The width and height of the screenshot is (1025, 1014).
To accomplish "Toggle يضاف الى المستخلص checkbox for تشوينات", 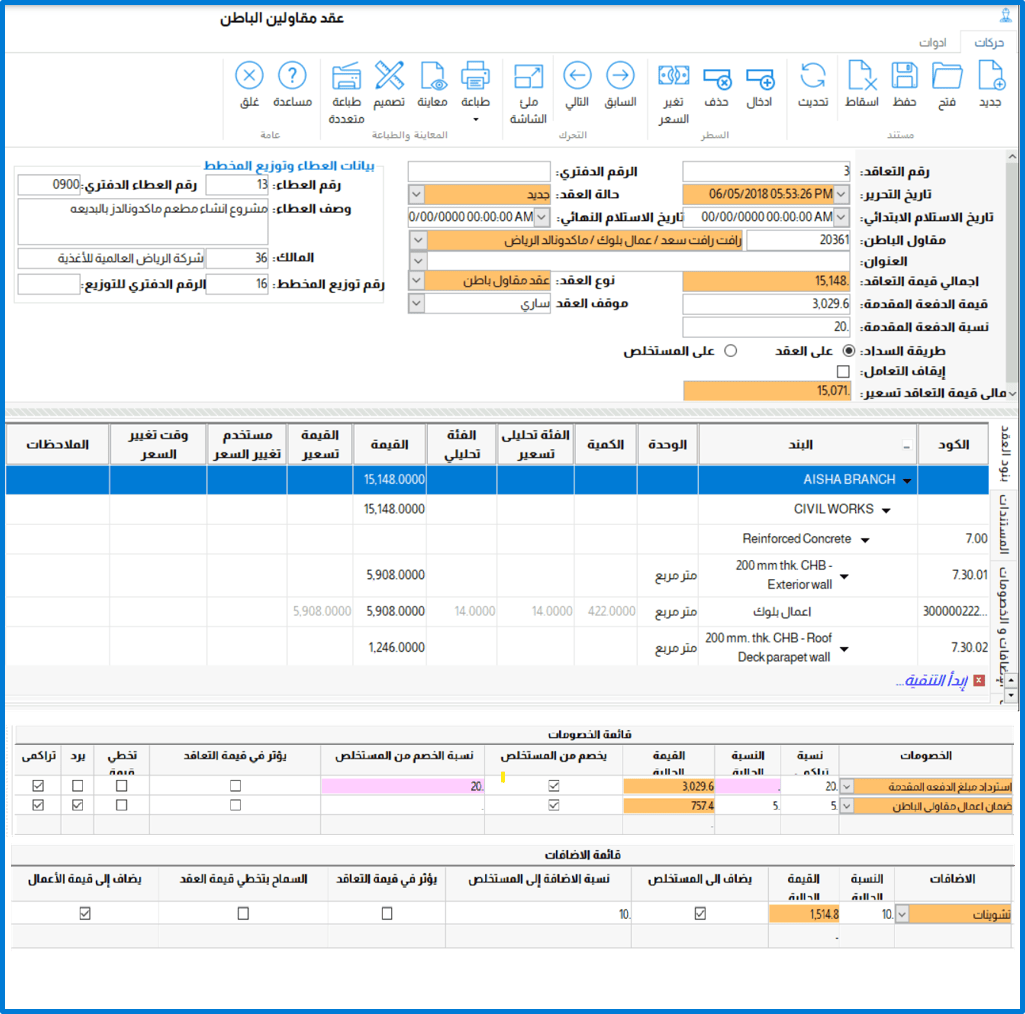I will coord(700,913).
